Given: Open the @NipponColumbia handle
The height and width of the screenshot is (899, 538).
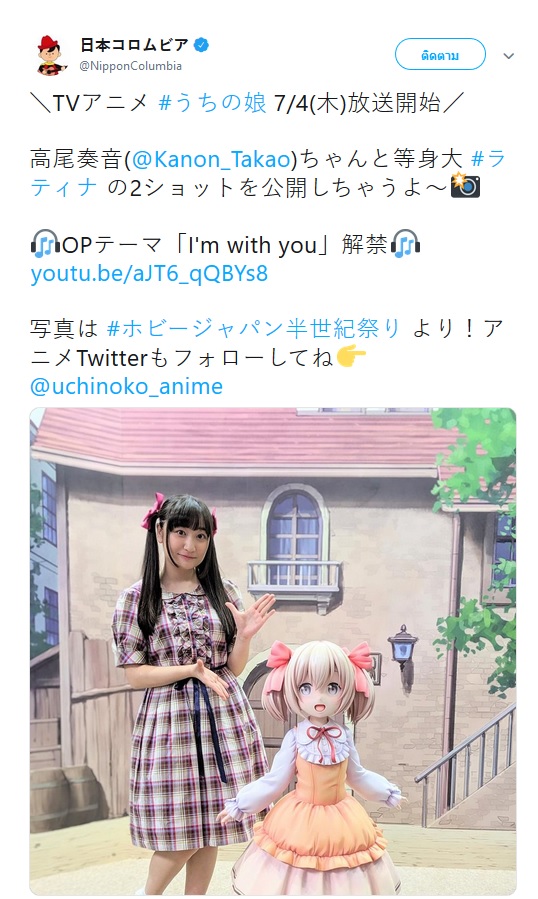Looking at the screenshot, I should pyautogui.click(x=131, y=66).
